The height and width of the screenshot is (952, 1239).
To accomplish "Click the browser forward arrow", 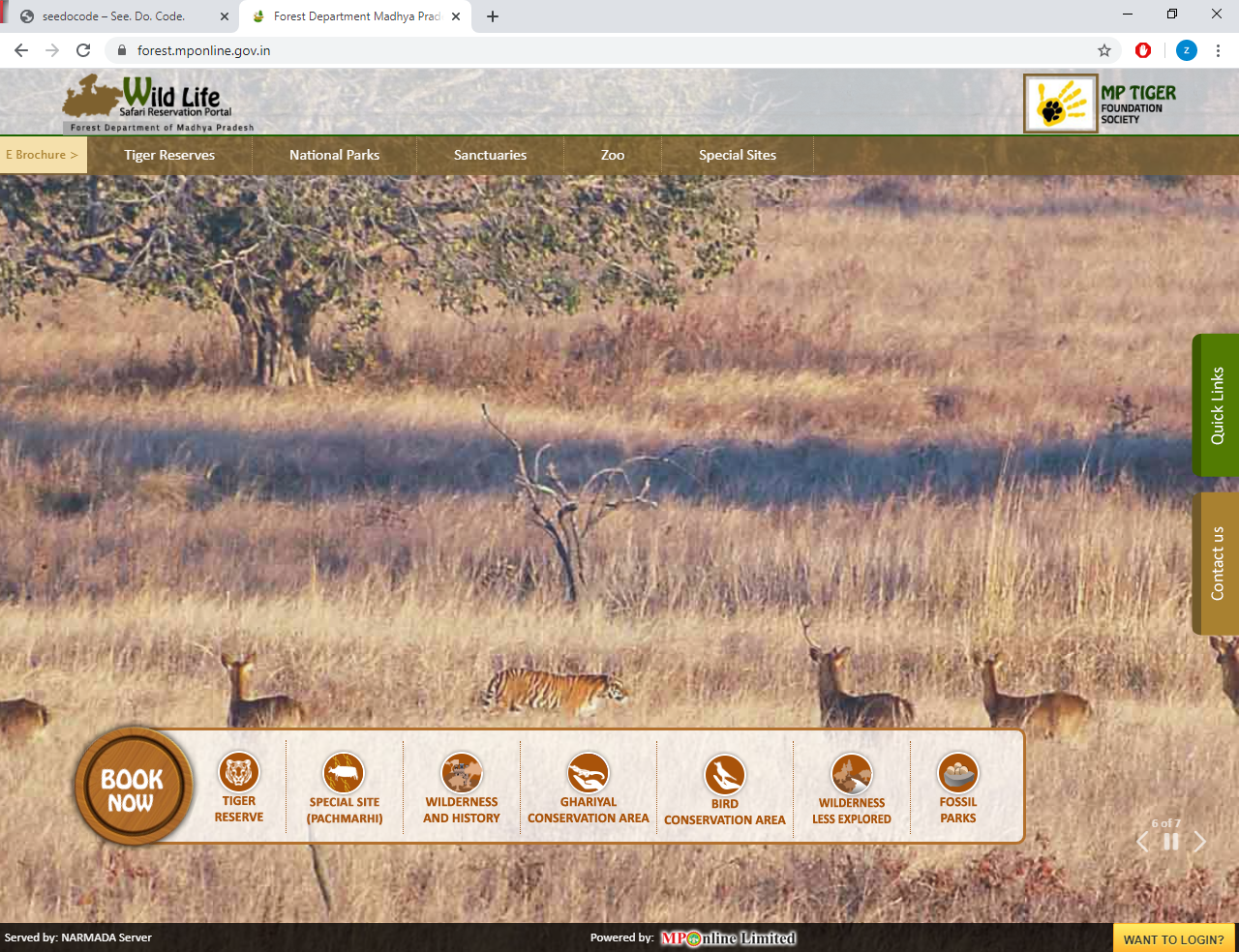I will pos(52,50).
